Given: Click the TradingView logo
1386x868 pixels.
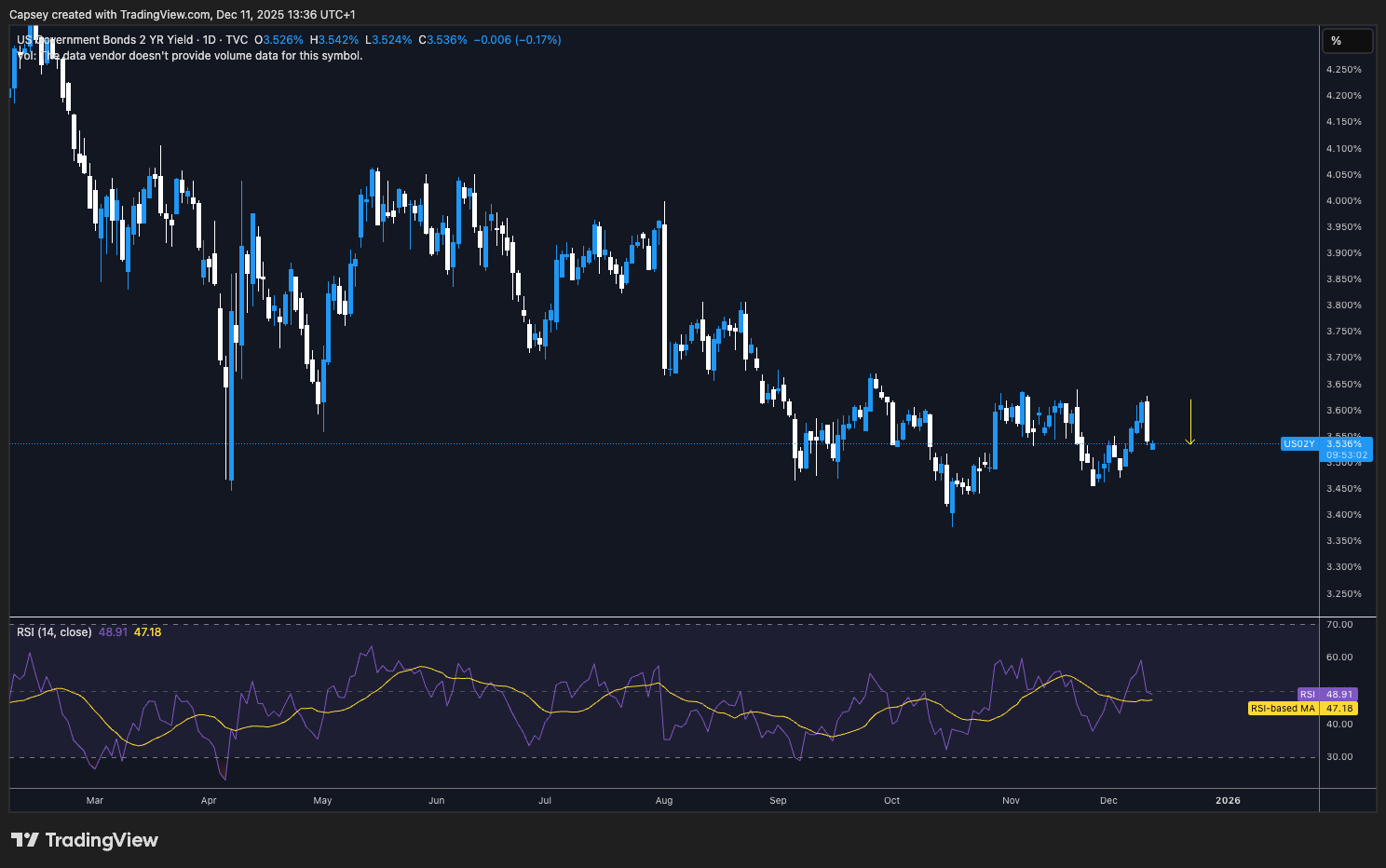Looking at the screenshot, I should [x=85, y=840].
